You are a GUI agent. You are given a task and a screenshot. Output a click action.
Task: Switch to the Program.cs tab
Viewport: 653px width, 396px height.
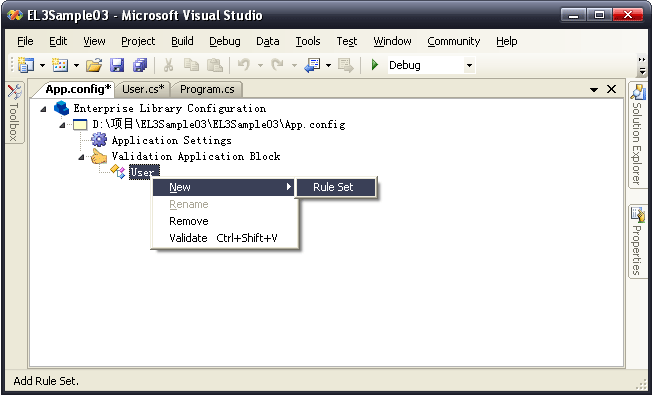(207, 89)
